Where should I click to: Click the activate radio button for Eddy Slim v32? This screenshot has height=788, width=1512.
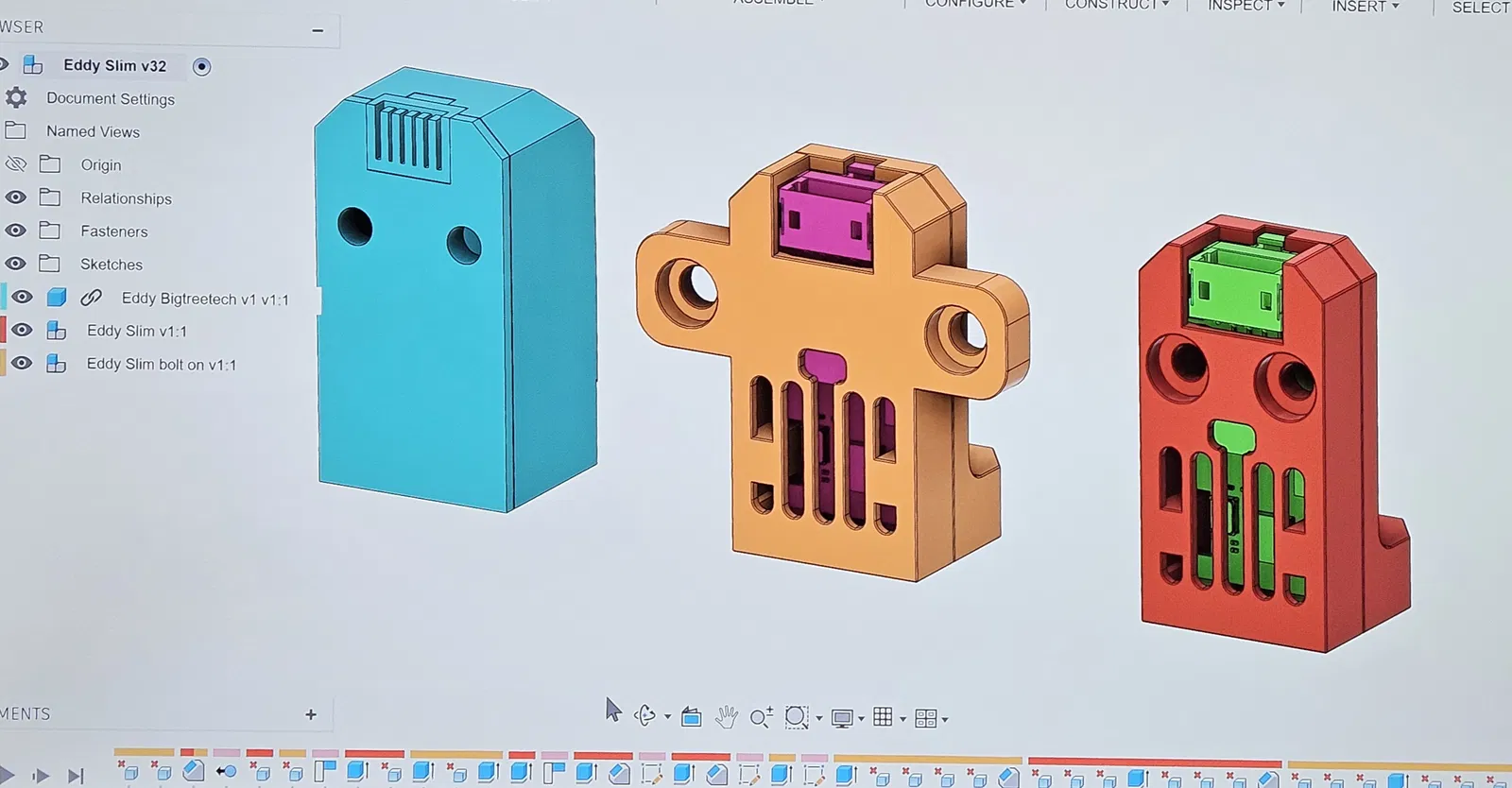(x=201, y=66)
